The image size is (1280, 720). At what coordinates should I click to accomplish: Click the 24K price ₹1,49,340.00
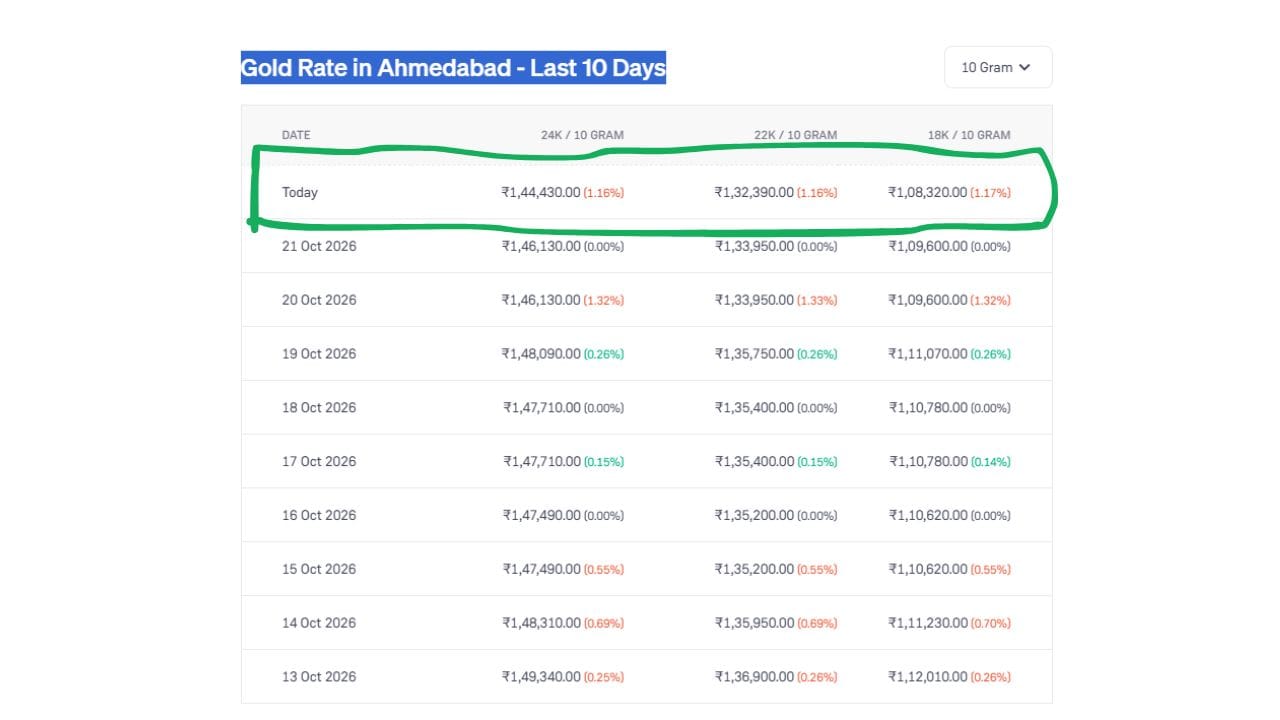coord(541,677)
